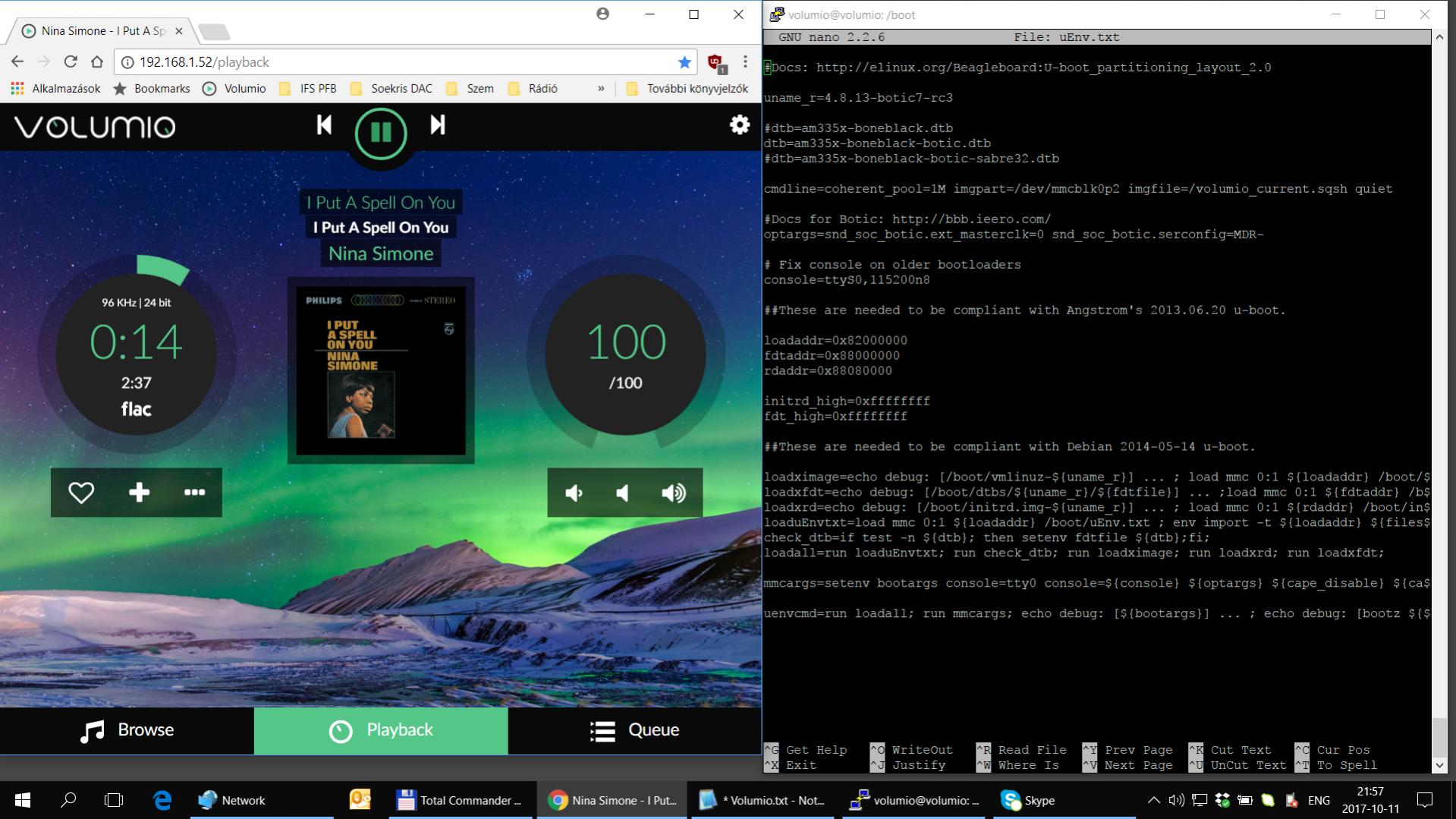Open the Queue tab

[634, 730]
